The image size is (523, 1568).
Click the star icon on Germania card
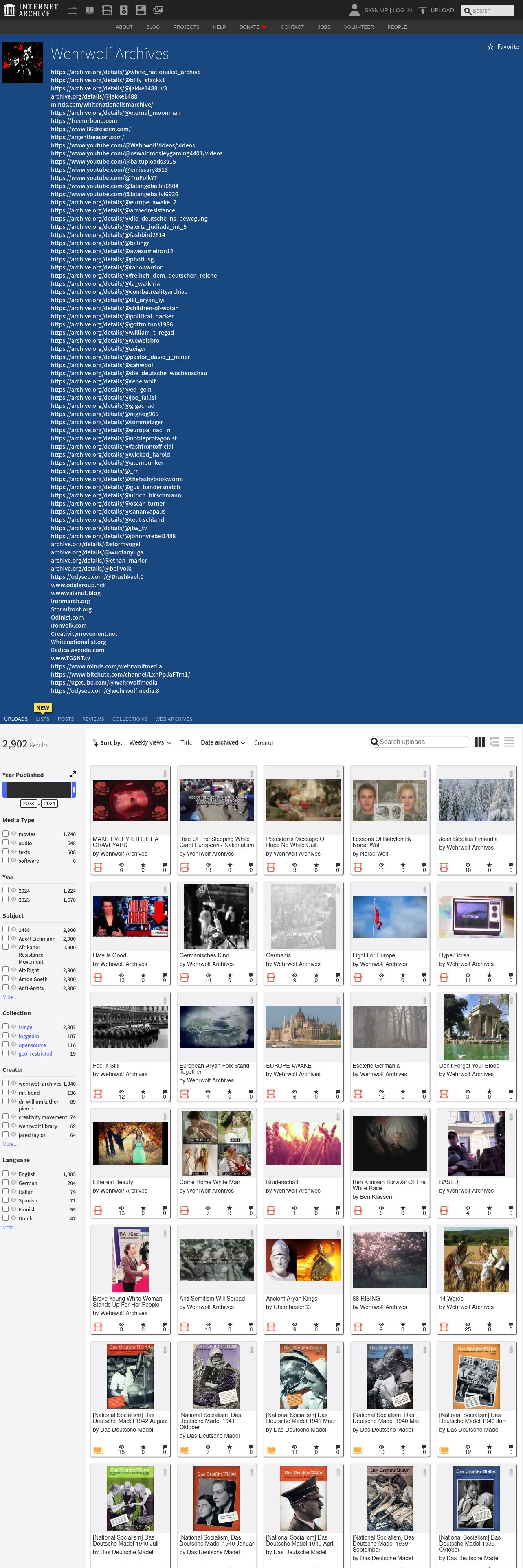316,975
